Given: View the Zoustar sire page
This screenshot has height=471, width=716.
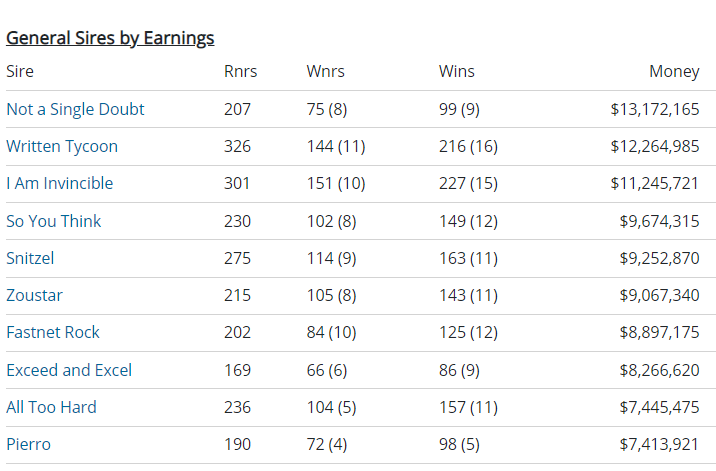Looking at the screenshot, I should 34,295.
